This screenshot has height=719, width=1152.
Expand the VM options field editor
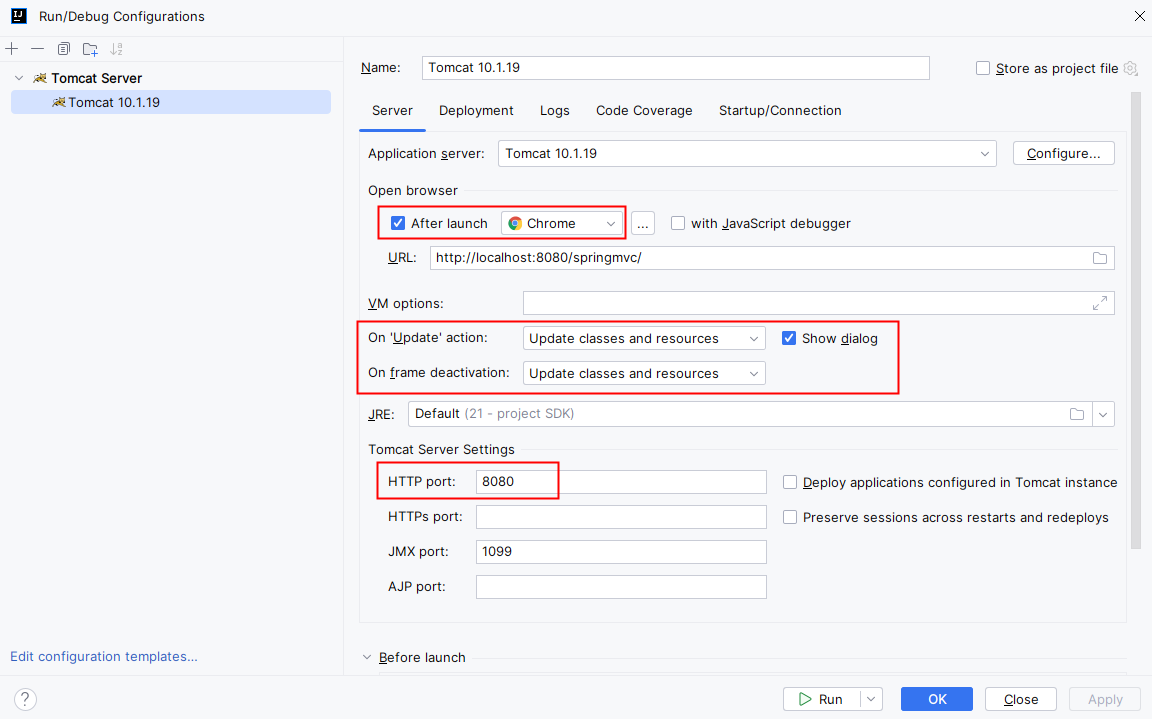pos(1100,303)
